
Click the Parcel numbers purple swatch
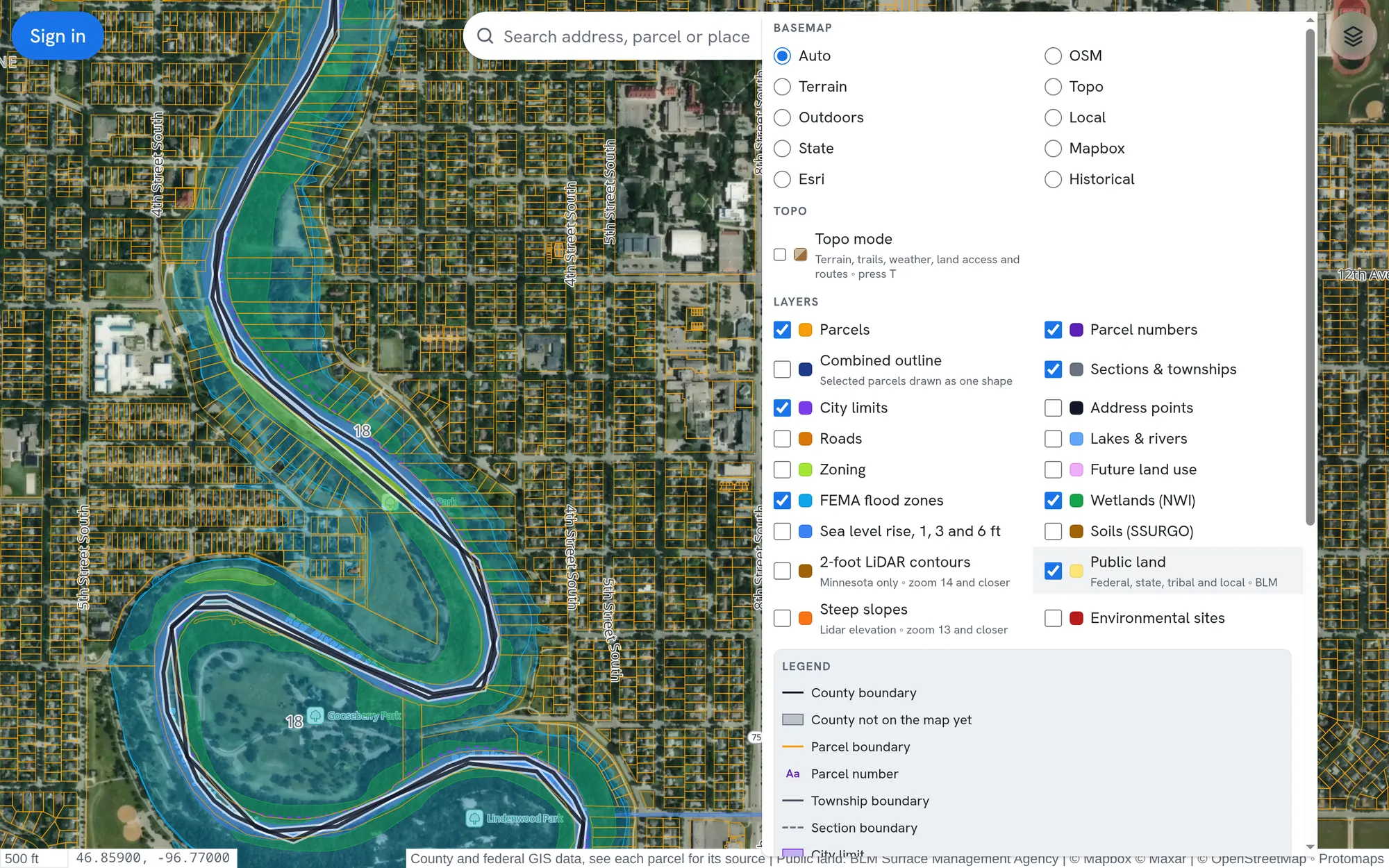(x=1076, y=330)
